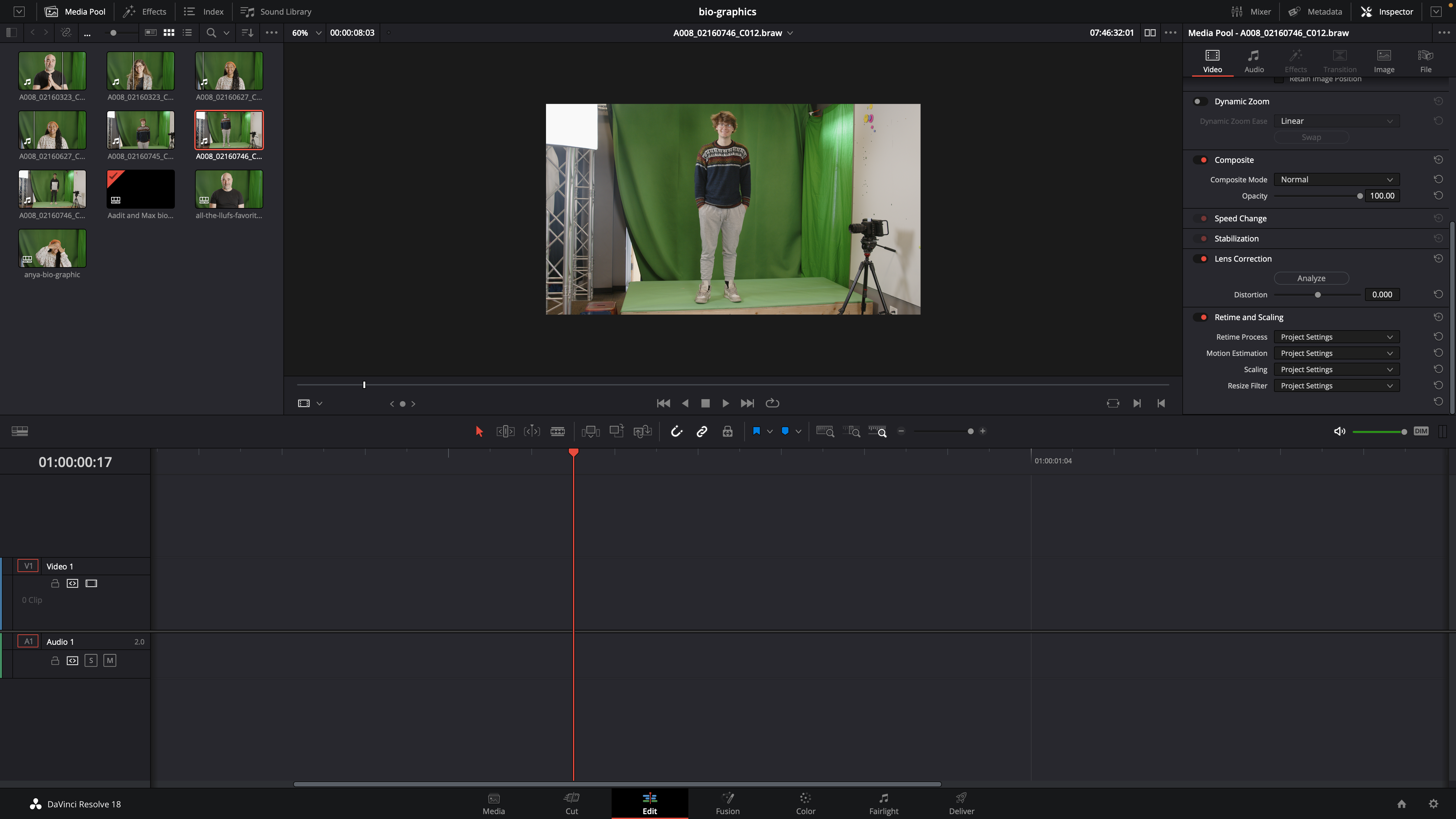Click the Trim edit mode tool
Screen dimensions: 1456x819
click(x=505, y=431)
